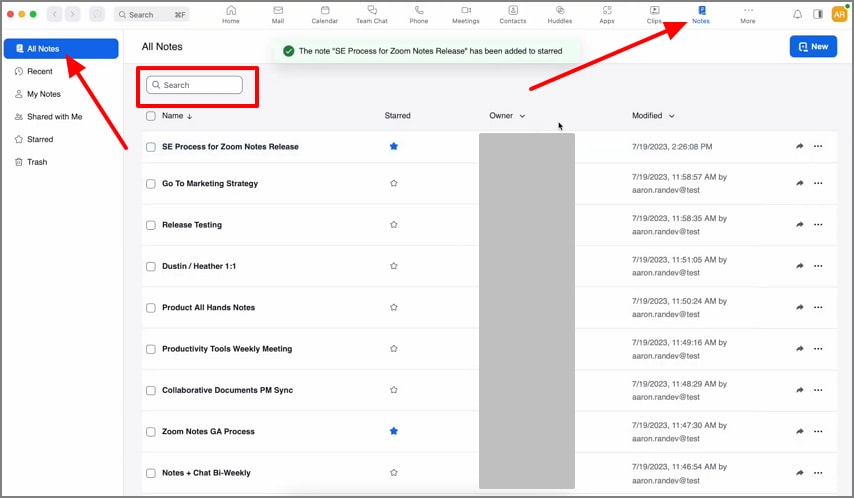The width and height of the screenshot is (854, 498).
Task: Open the Collaborative Documents PM Sync note
Action: pos(227,390)
